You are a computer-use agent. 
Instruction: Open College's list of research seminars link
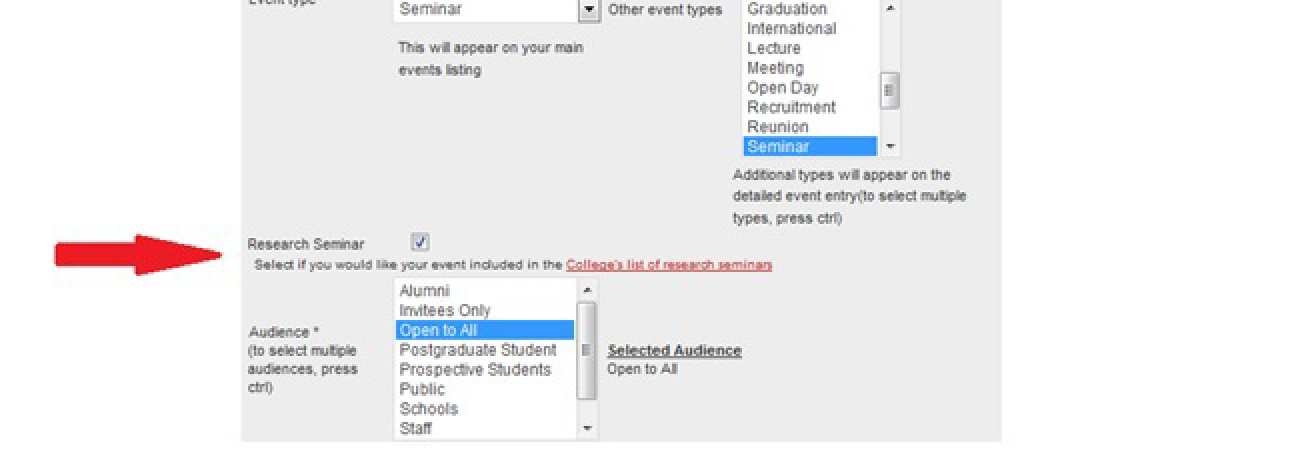[668, 265]
